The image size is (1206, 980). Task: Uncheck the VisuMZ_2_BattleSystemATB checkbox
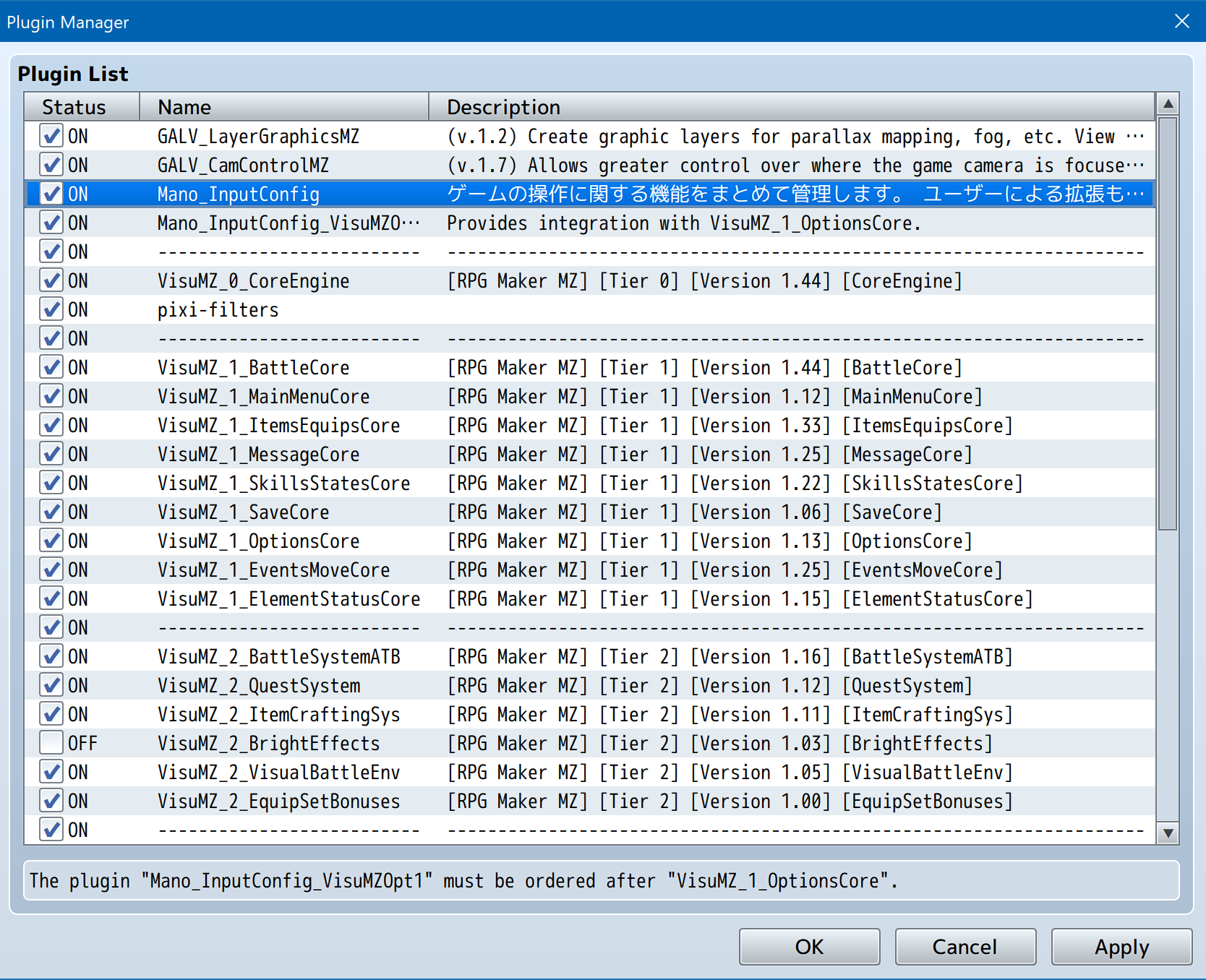click(51, 656)
